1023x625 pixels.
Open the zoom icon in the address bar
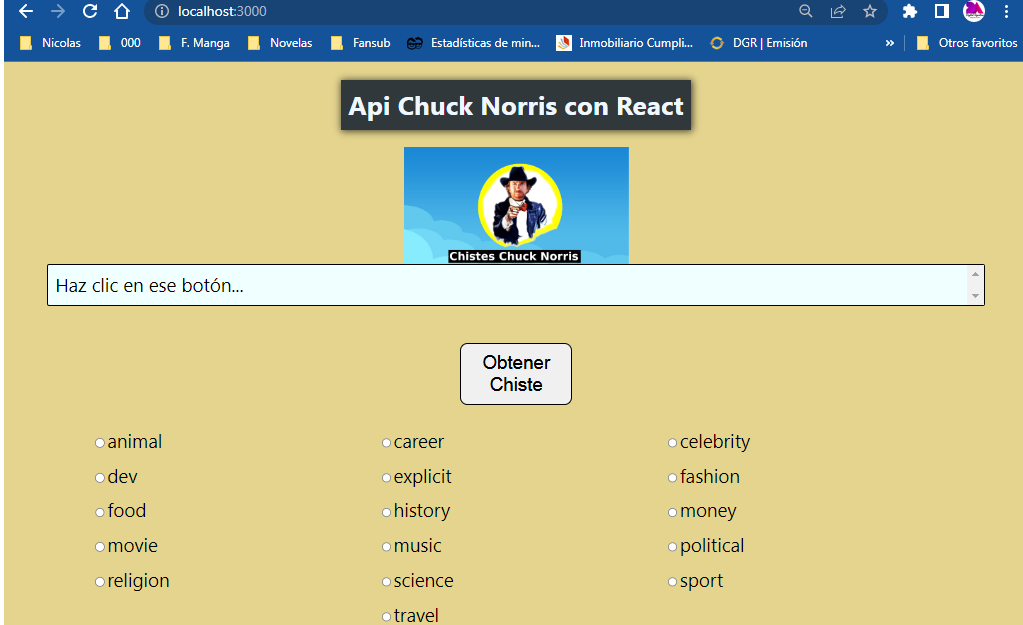pyautogui.click(x=806, y=12)
